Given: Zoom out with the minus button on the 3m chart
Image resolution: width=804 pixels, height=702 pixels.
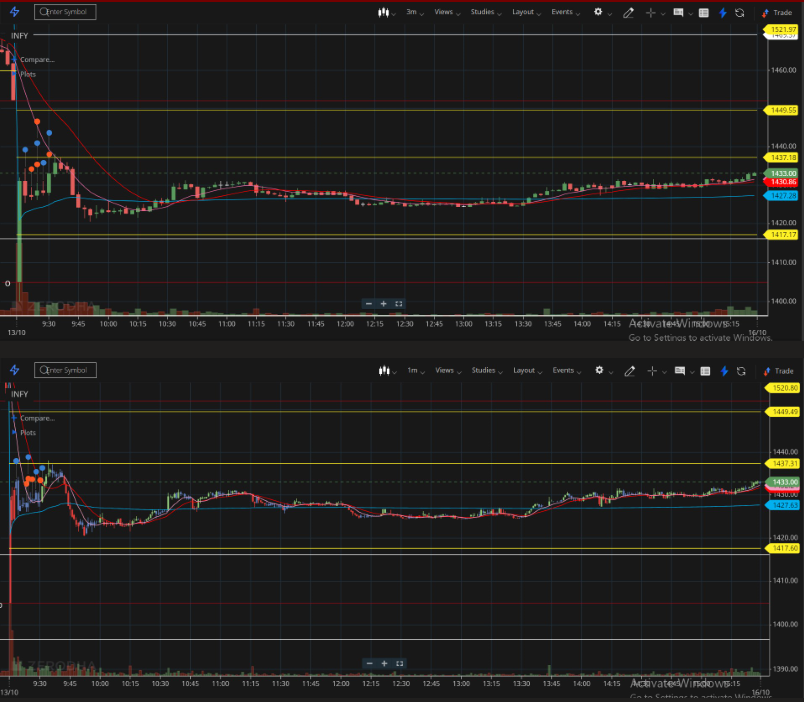Looking at the screenshot, I should tap(369, 304).
